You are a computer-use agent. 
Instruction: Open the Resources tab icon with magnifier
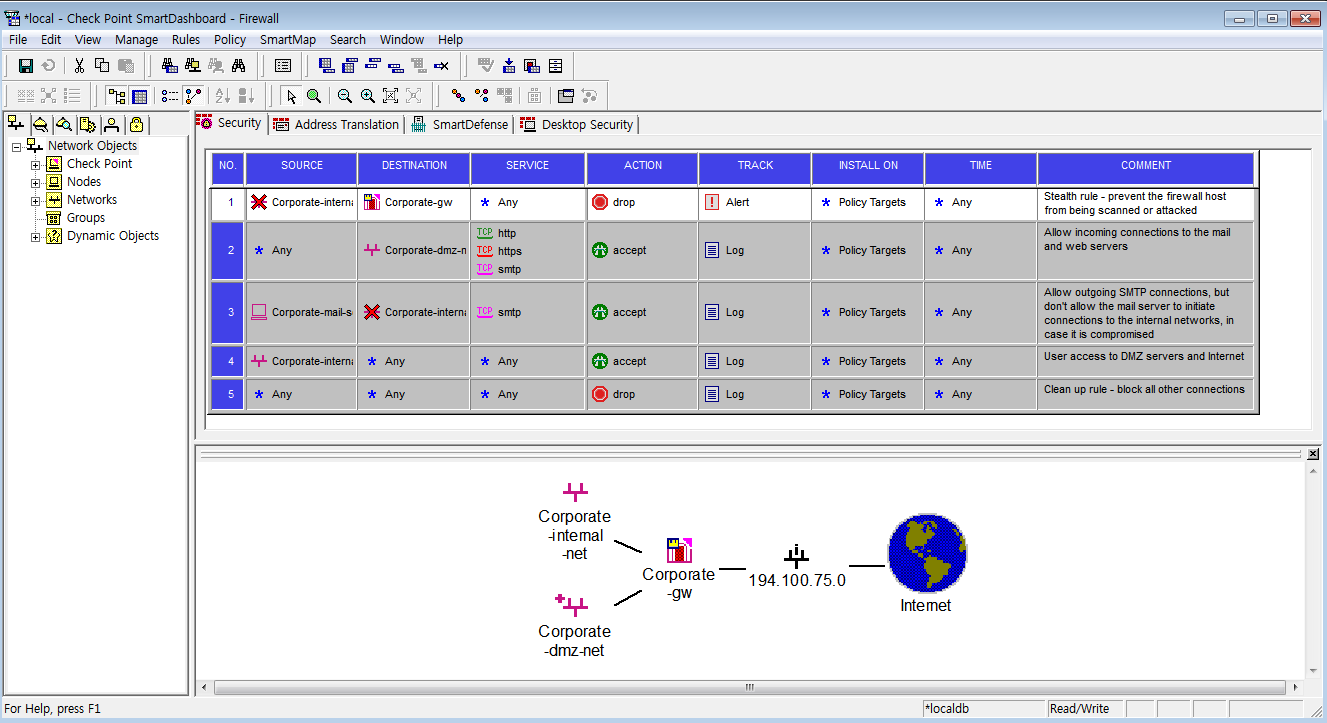pyautogui.click(x=64, y=124)
